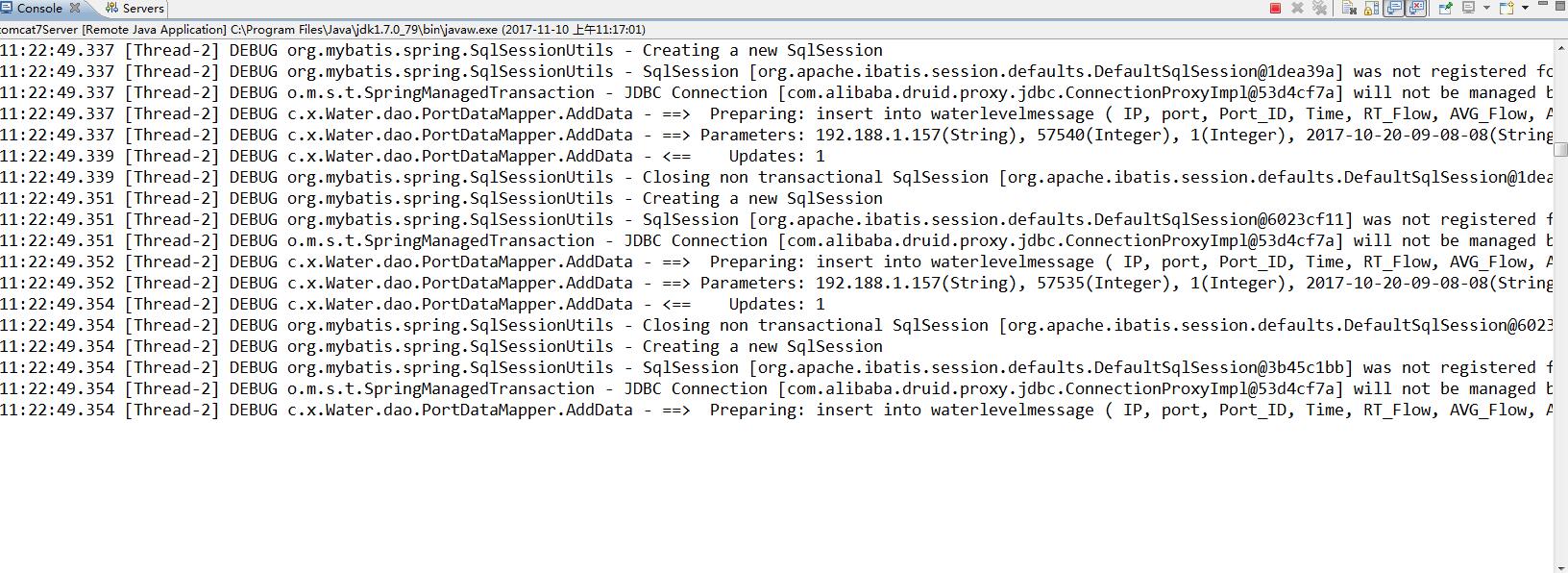Toggle Show Console When Standard Error Changes
This screenshot has height=573, width=1568.
pos(1416,8)
